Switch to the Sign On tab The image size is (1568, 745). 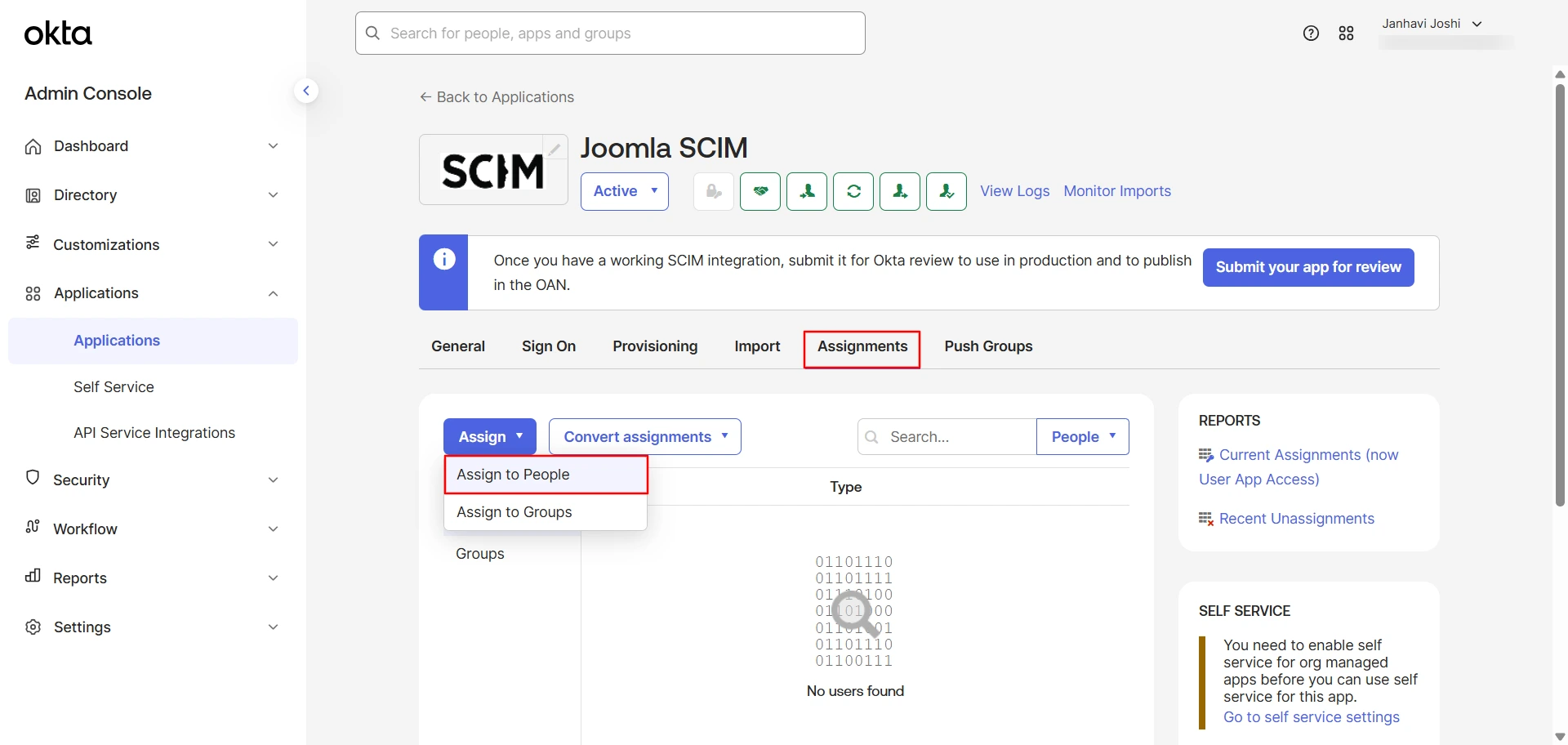click(549, 346)
